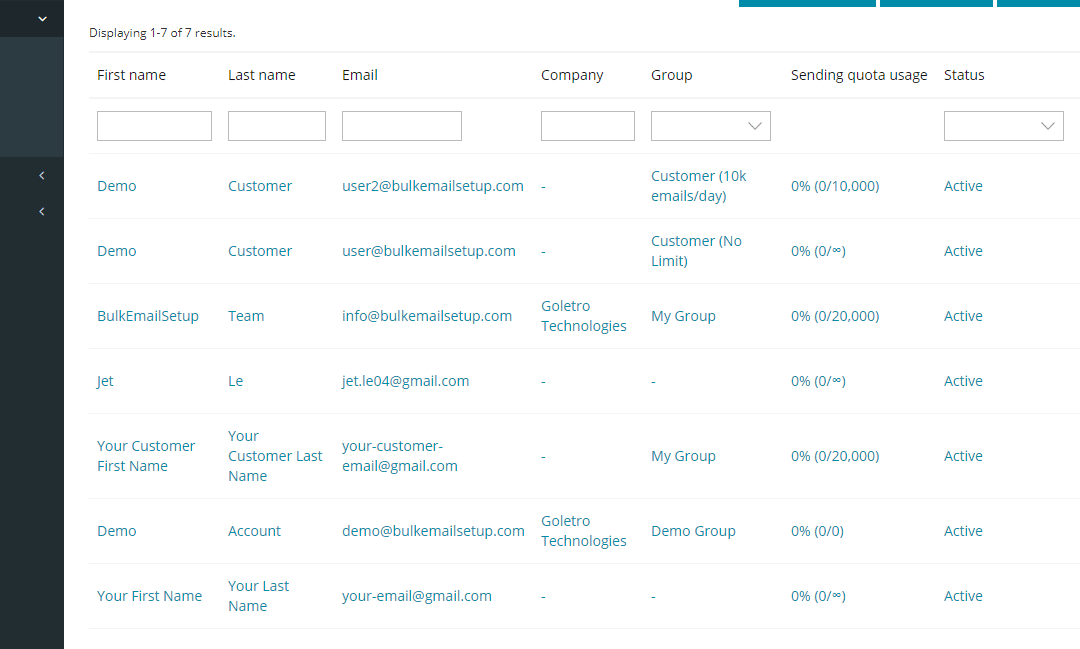The width and height of the screenshot is (1080, 649).
Task: Click the 0% (0/10,000) quota usage value
Action: (x=834, y=186)
